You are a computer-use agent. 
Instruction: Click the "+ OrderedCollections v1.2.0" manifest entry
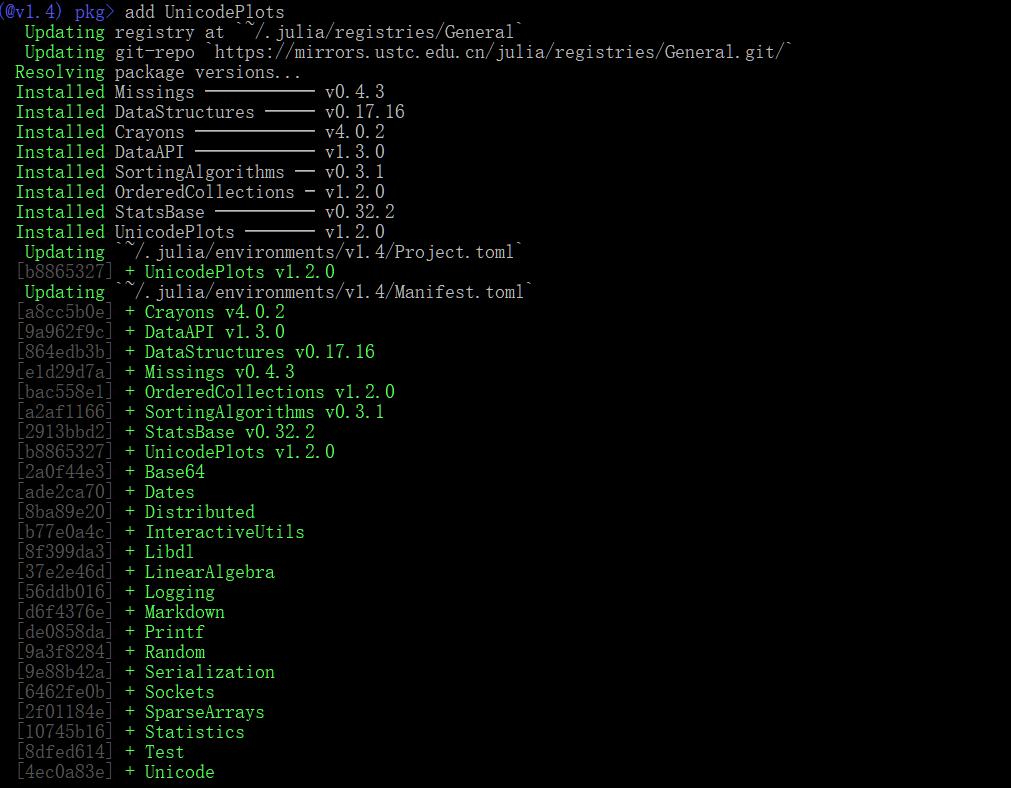pos(260,392)
